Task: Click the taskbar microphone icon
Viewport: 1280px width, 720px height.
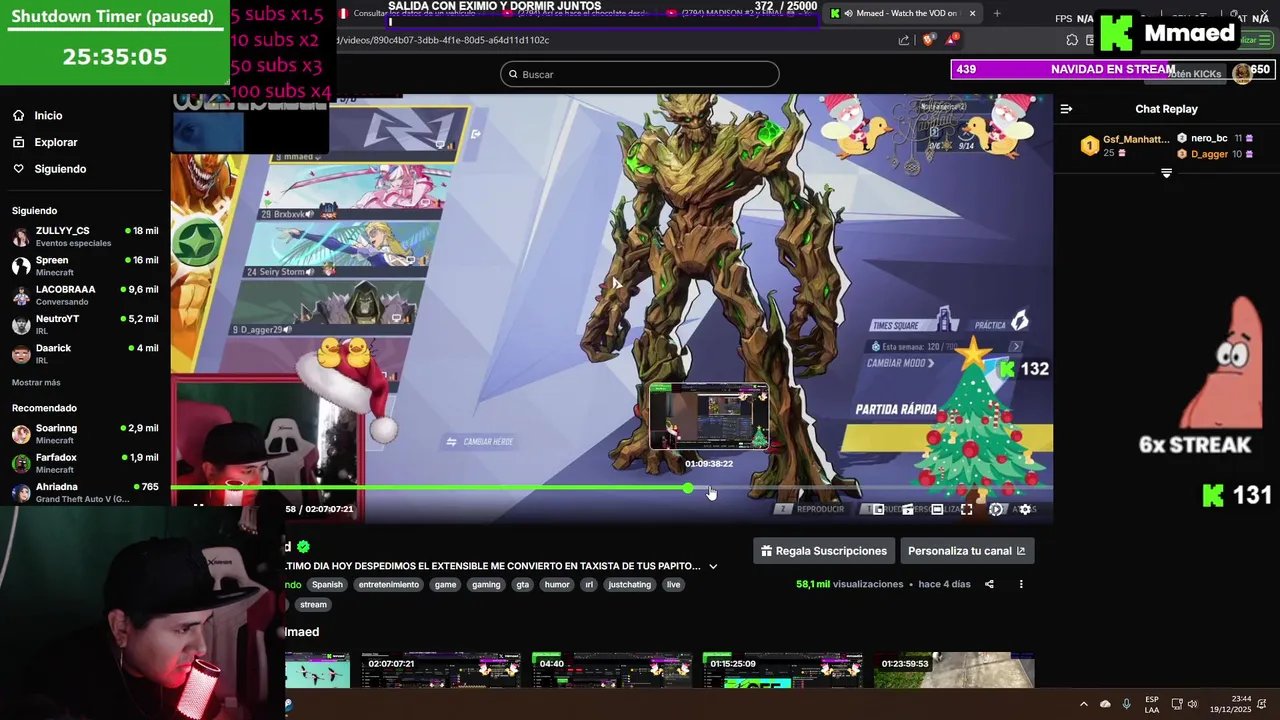Action: [1127, 704]
